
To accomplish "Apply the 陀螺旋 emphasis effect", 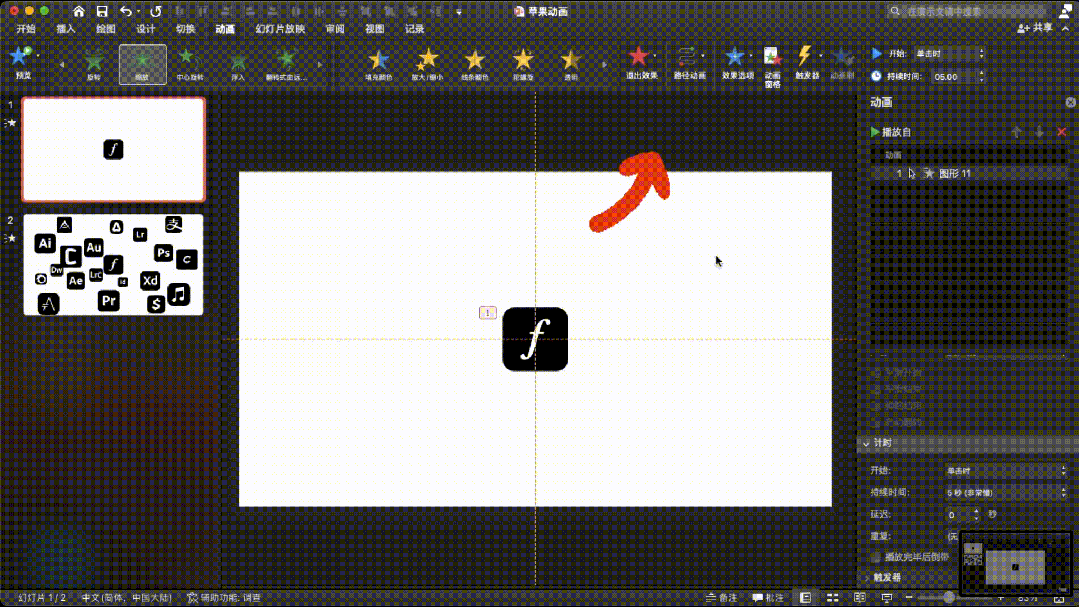I will (x=523, y=65).
